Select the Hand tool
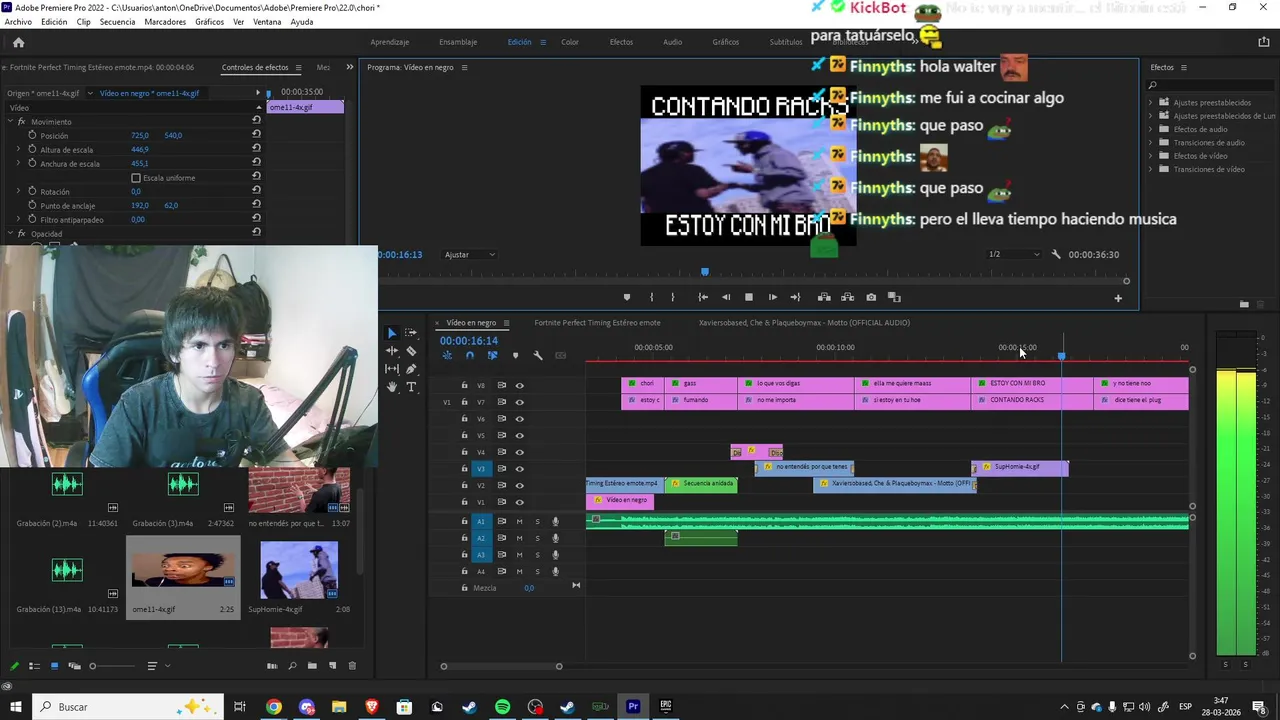This screenshot has height=720, width=1280. point(392,387)
